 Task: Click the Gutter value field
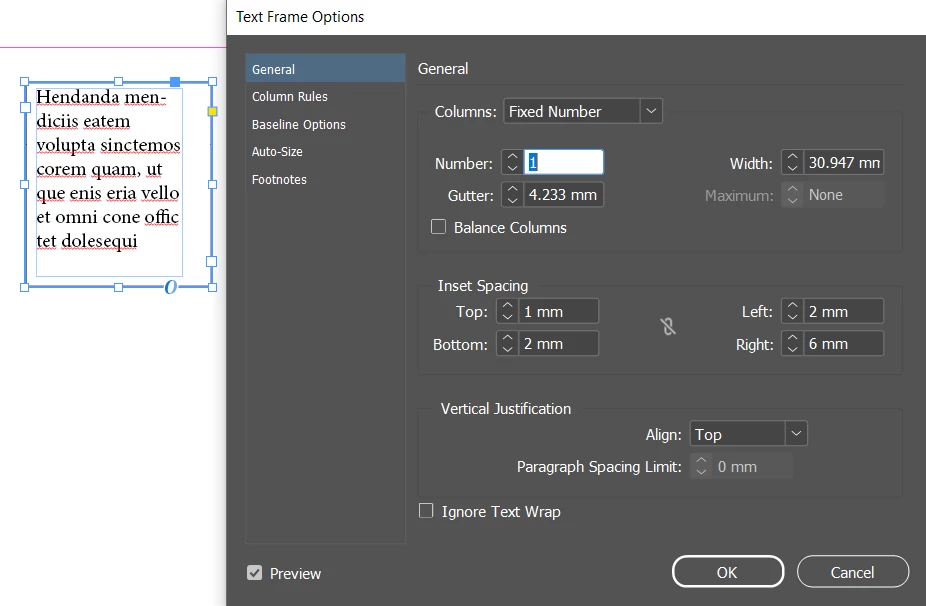tap(563, 195)
